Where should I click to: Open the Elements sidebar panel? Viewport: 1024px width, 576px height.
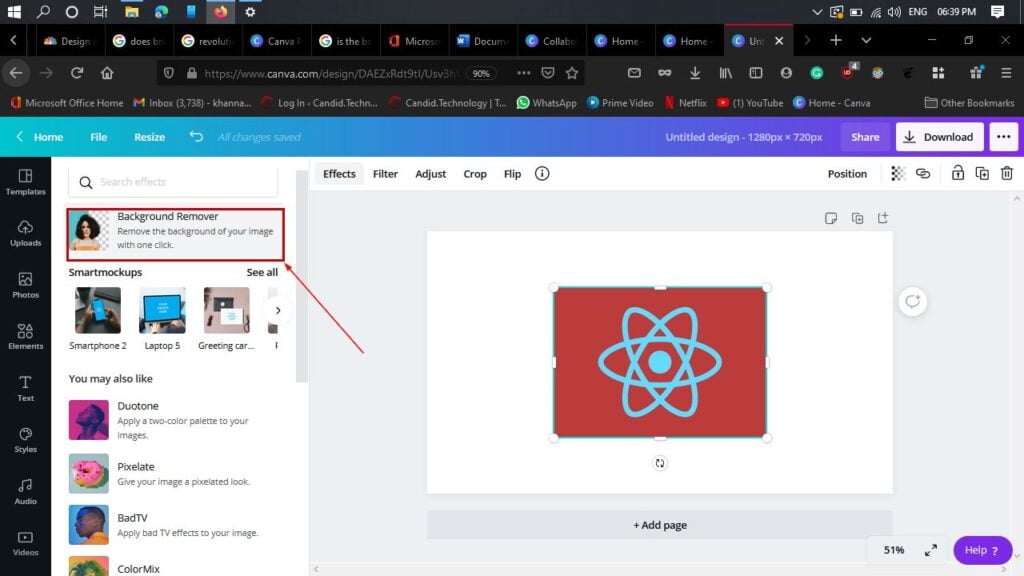point(25,336)
